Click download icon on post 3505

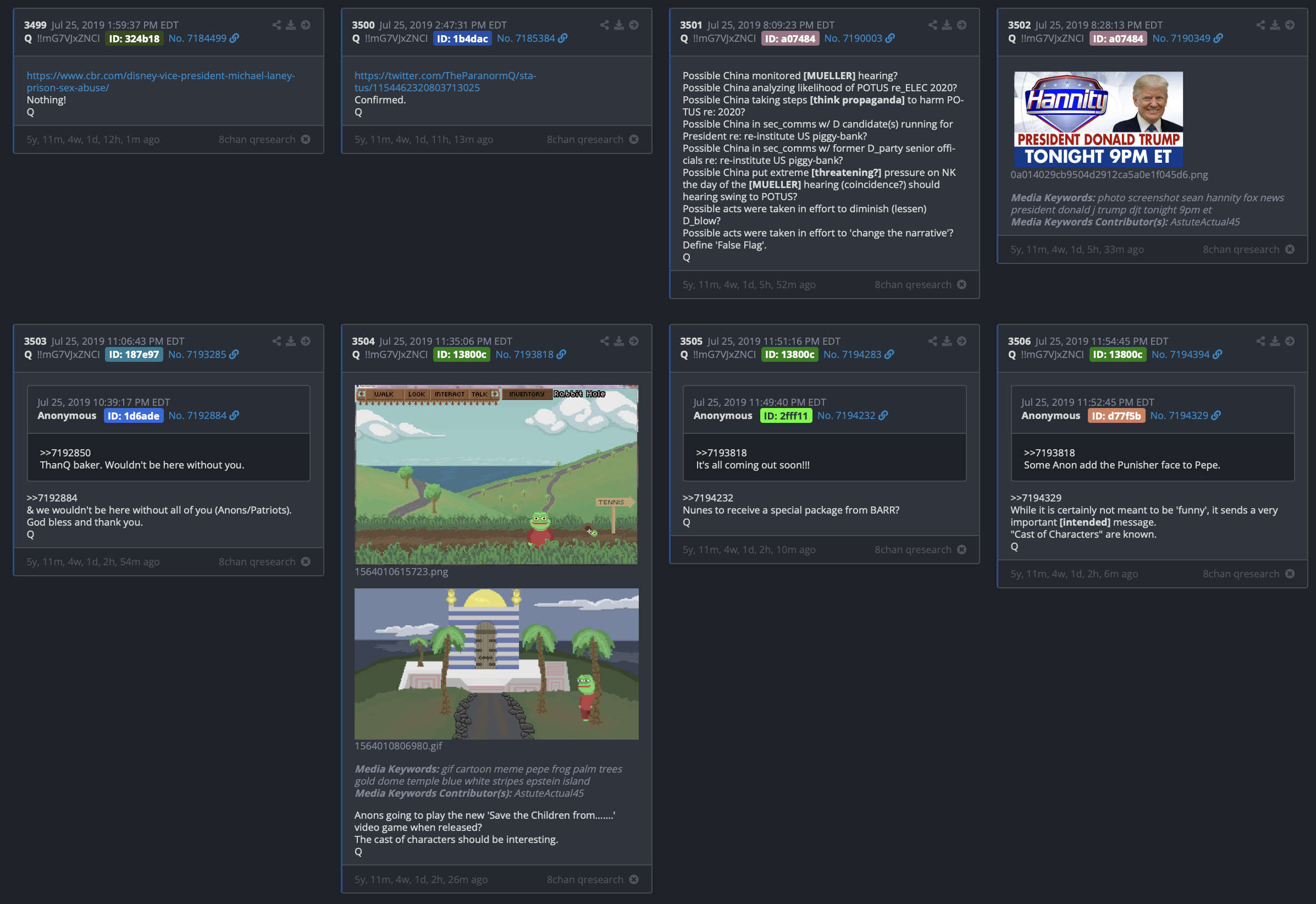click(947, 341)
